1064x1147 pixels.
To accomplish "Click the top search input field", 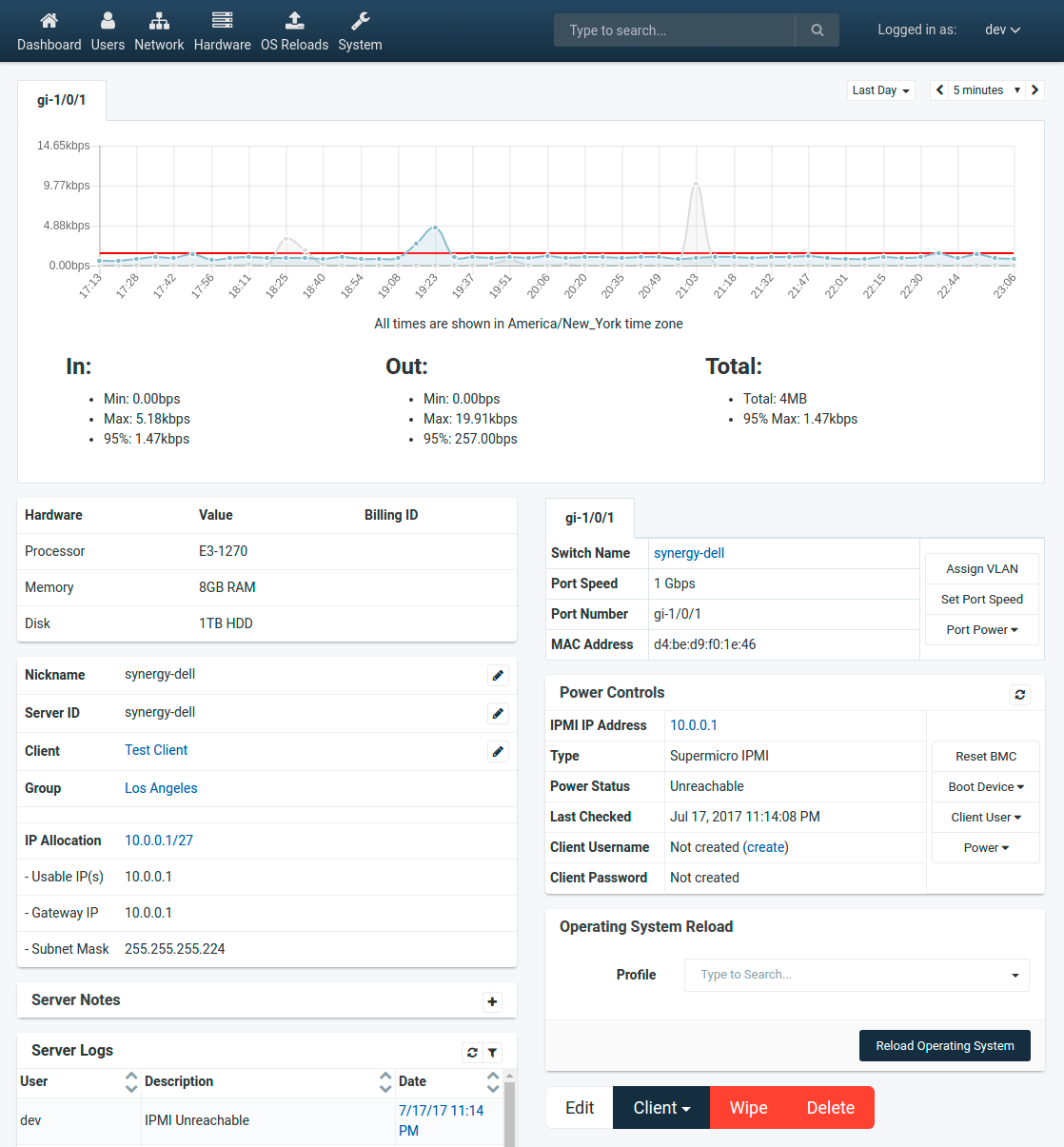I will [674, 30].
